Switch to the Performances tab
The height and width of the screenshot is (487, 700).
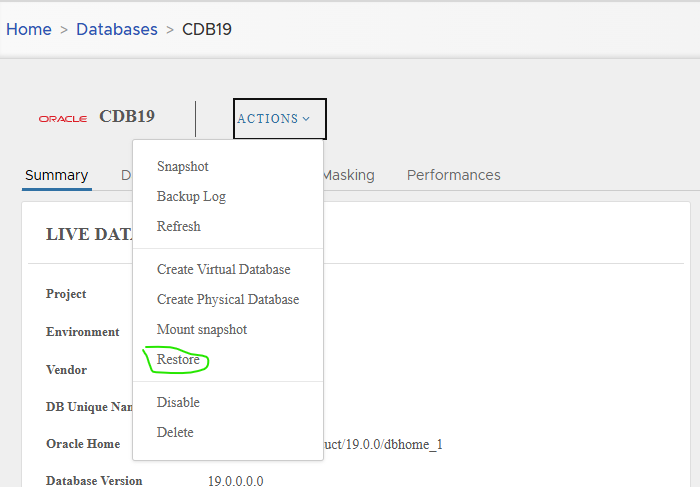pos(453,175)
